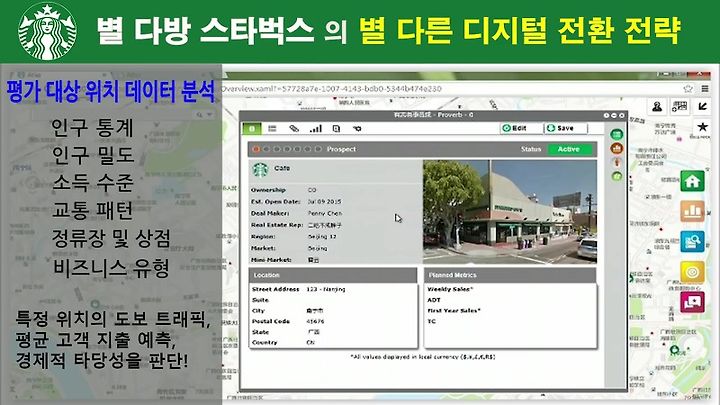Screen dimensions: 720x405
Task: Open the pink chat star tile
Action: [692, 302]
